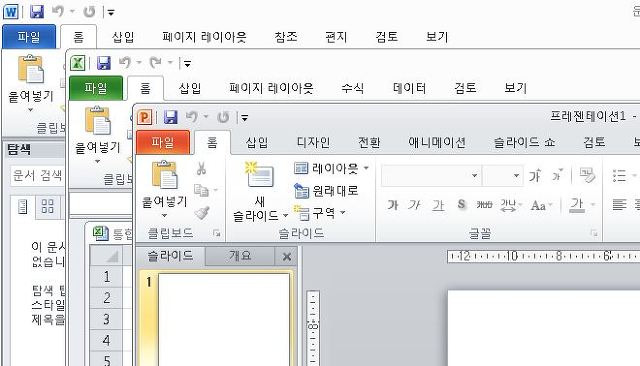
Task: Click the Clear Formatting eraser icon
Action: pos(587,175)
